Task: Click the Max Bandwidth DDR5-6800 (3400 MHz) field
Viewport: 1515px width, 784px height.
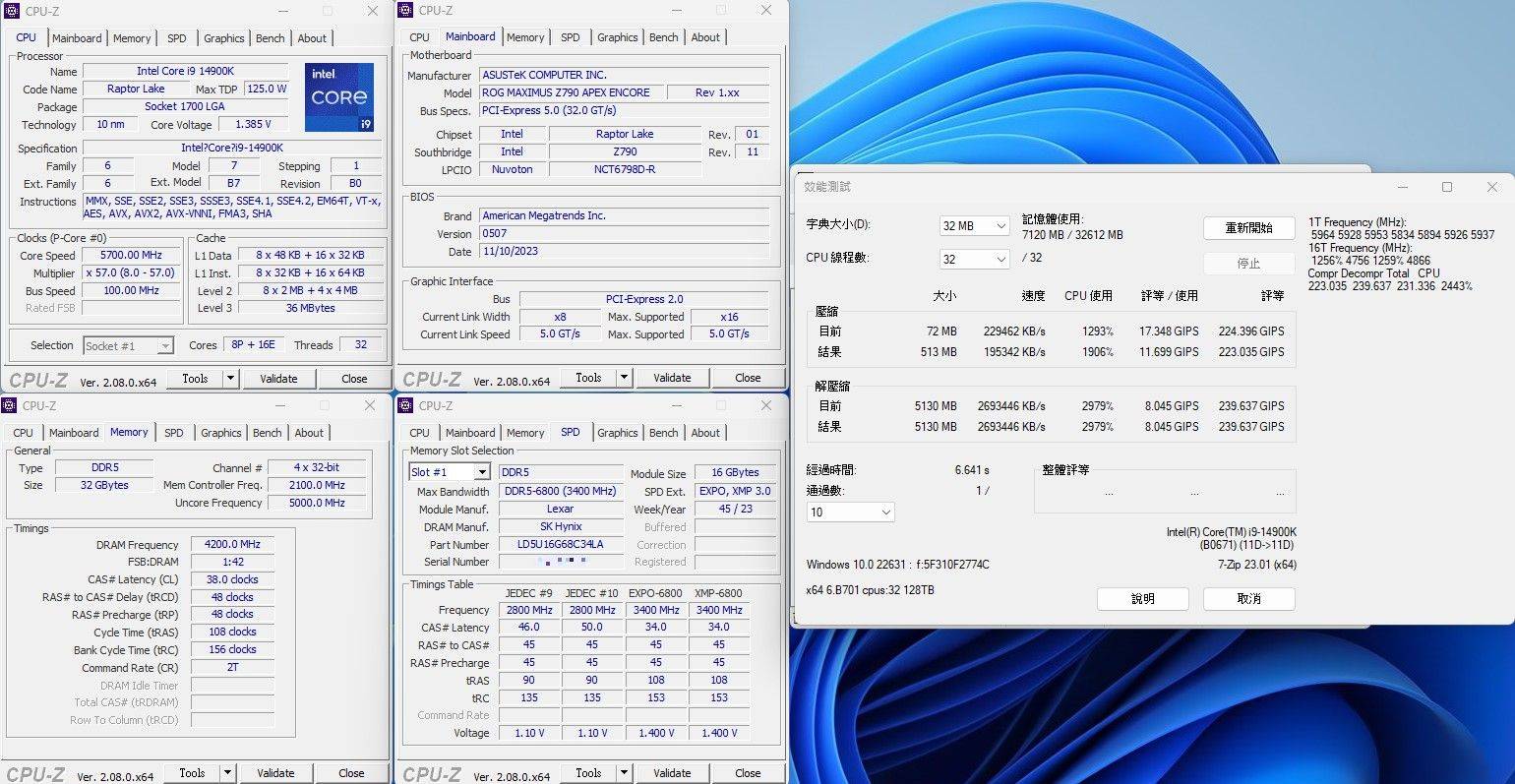Action: pos(561,491)
